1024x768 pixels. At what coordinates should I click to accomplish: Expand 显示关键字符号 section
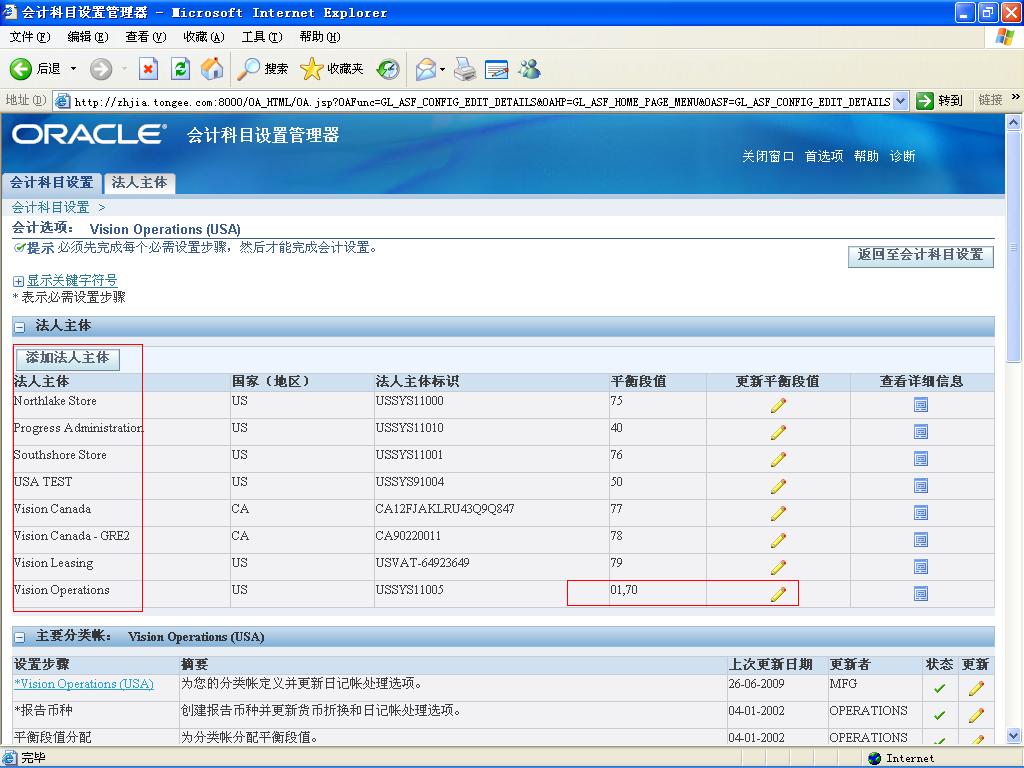(18, 281)
